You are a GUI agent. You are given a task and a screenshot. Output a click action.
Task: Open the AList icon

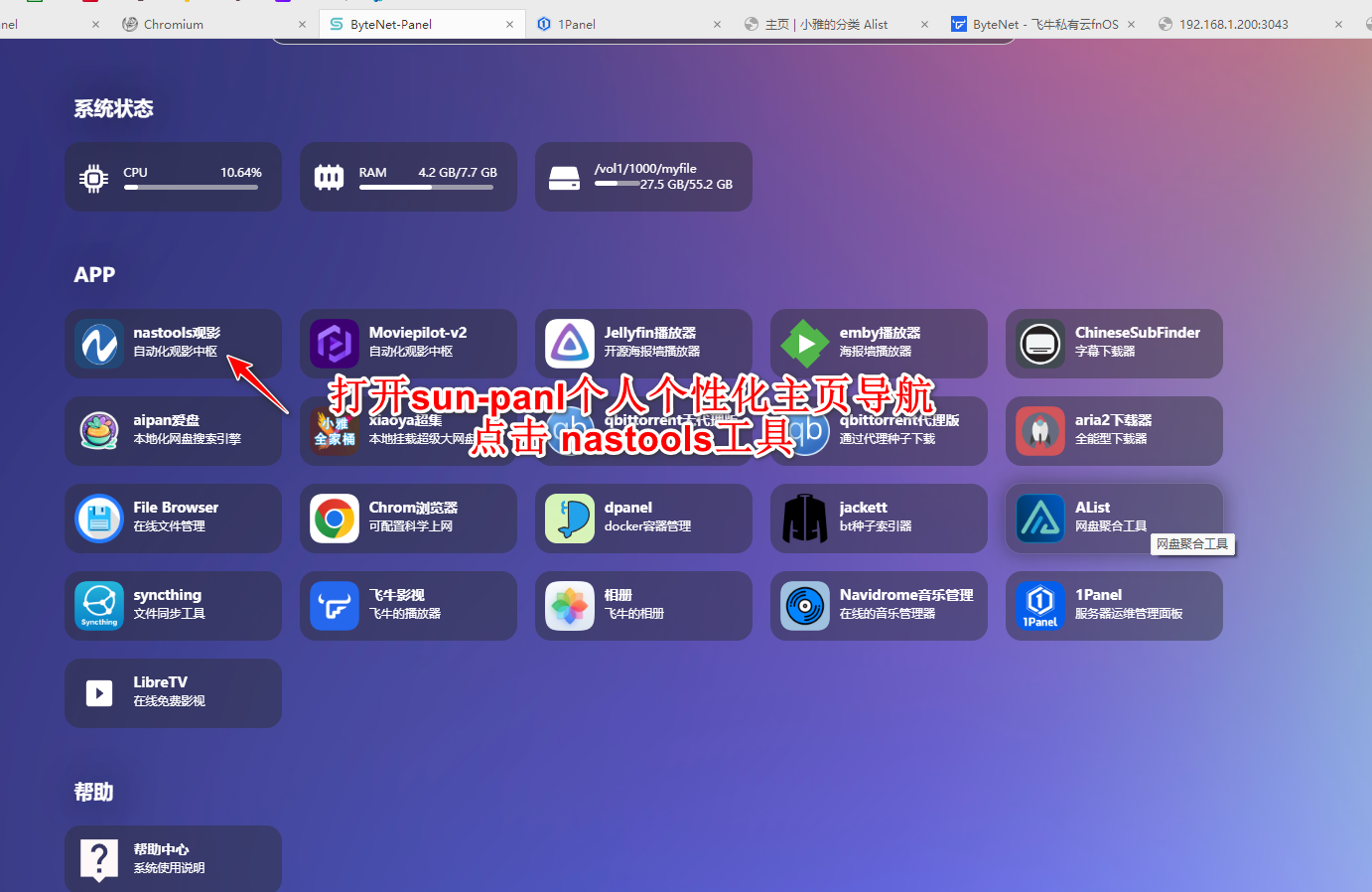coord(1040,519)
